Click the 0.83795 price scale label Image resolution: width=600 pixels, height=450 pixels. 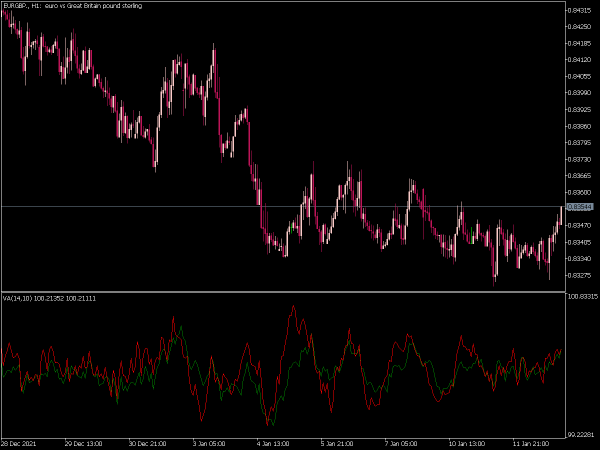pyautogui.click(x=580, y=143)
